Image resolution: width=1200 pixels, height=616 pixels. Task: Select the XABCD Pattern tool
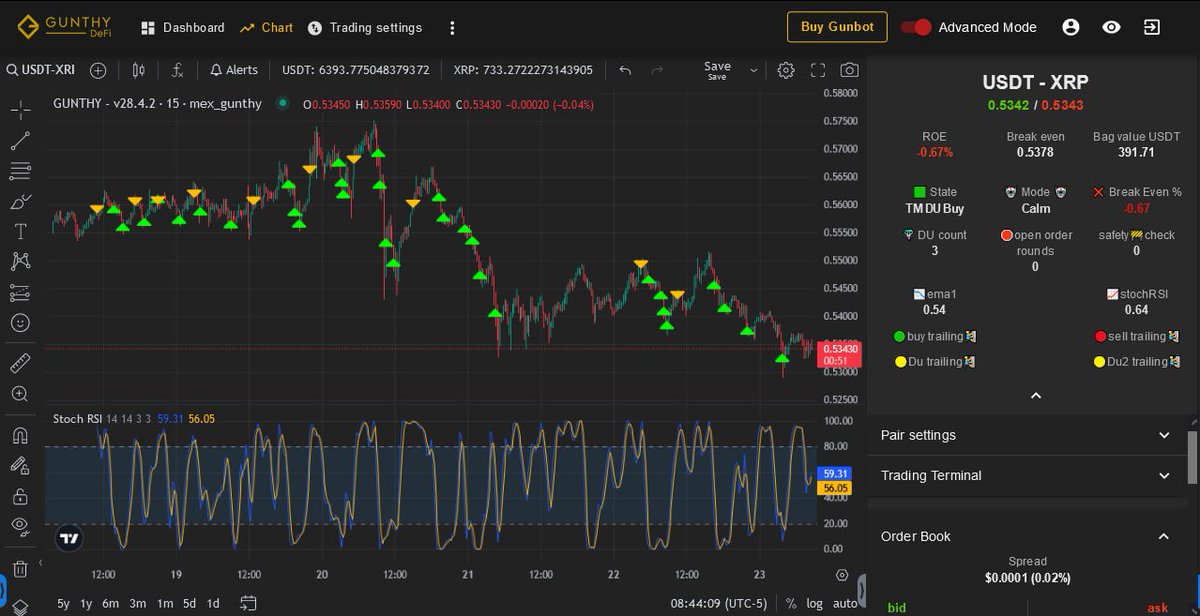coord(20,261)
